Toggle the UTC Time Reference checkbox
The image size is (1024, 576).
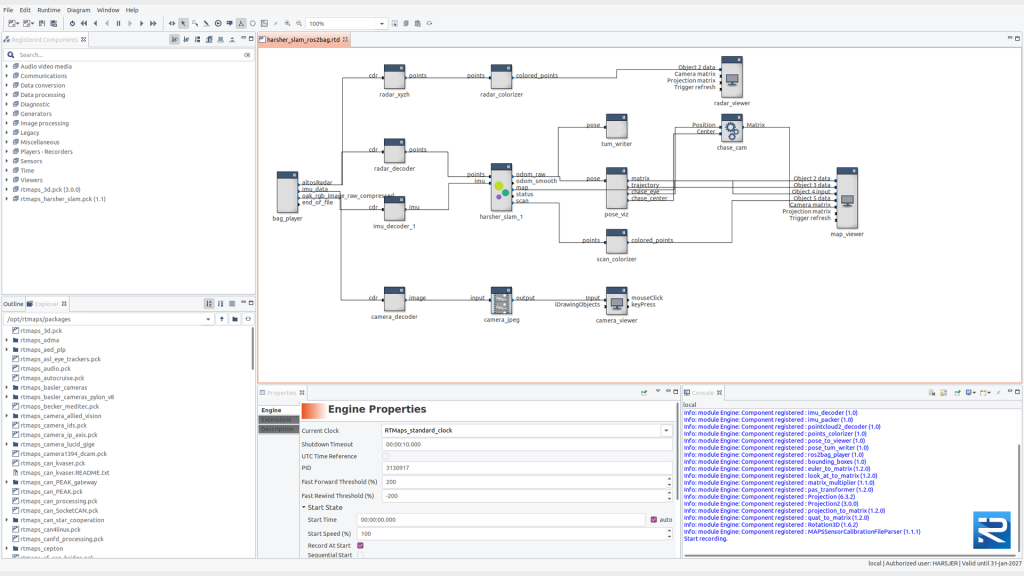pyautogui.click(x=385, y=456)
